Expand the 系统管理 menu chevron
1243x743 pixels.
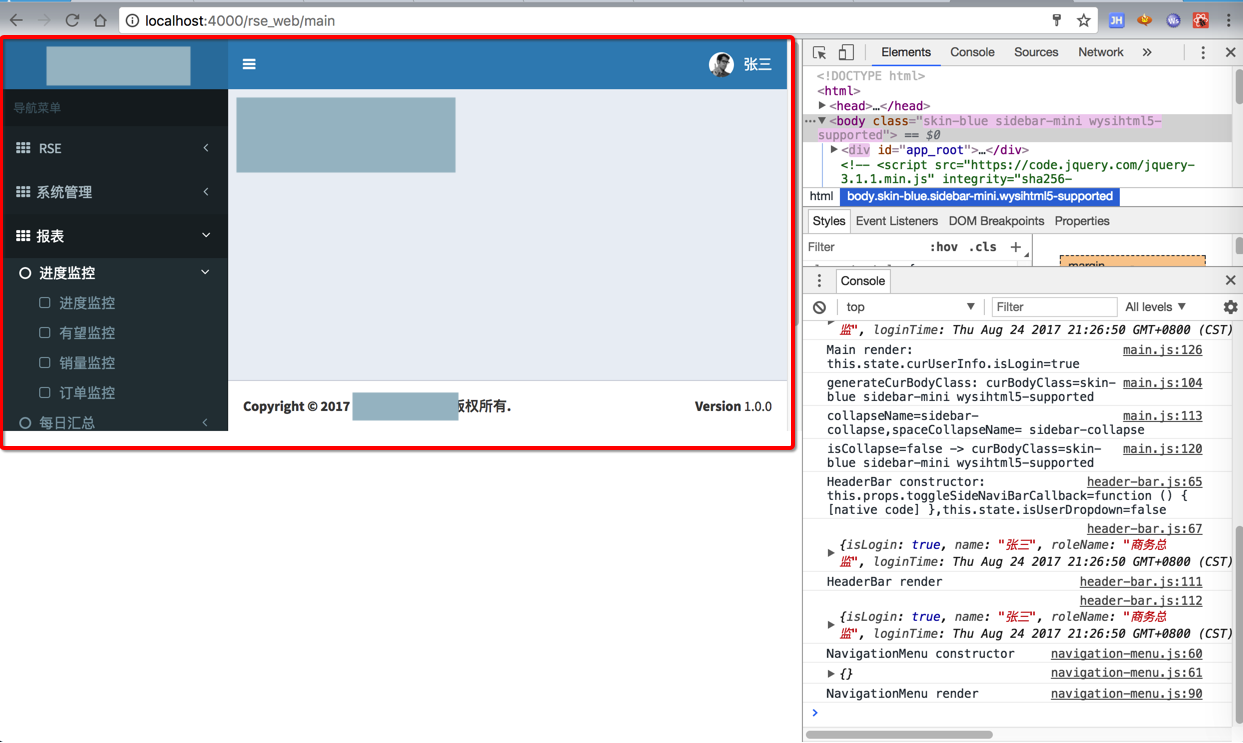[206, 192]
